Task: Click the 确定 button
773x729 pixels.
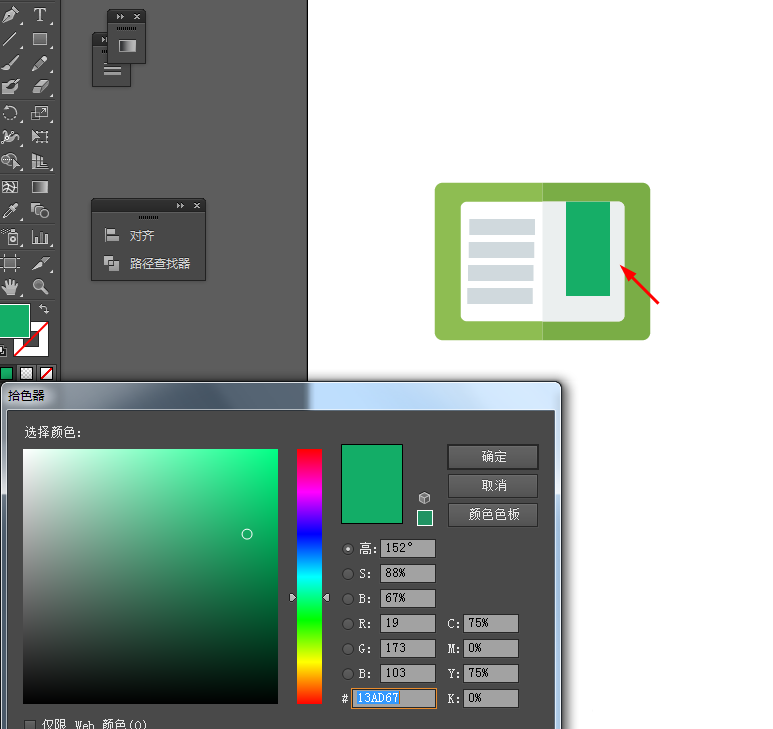Action: tap(493, 457)
